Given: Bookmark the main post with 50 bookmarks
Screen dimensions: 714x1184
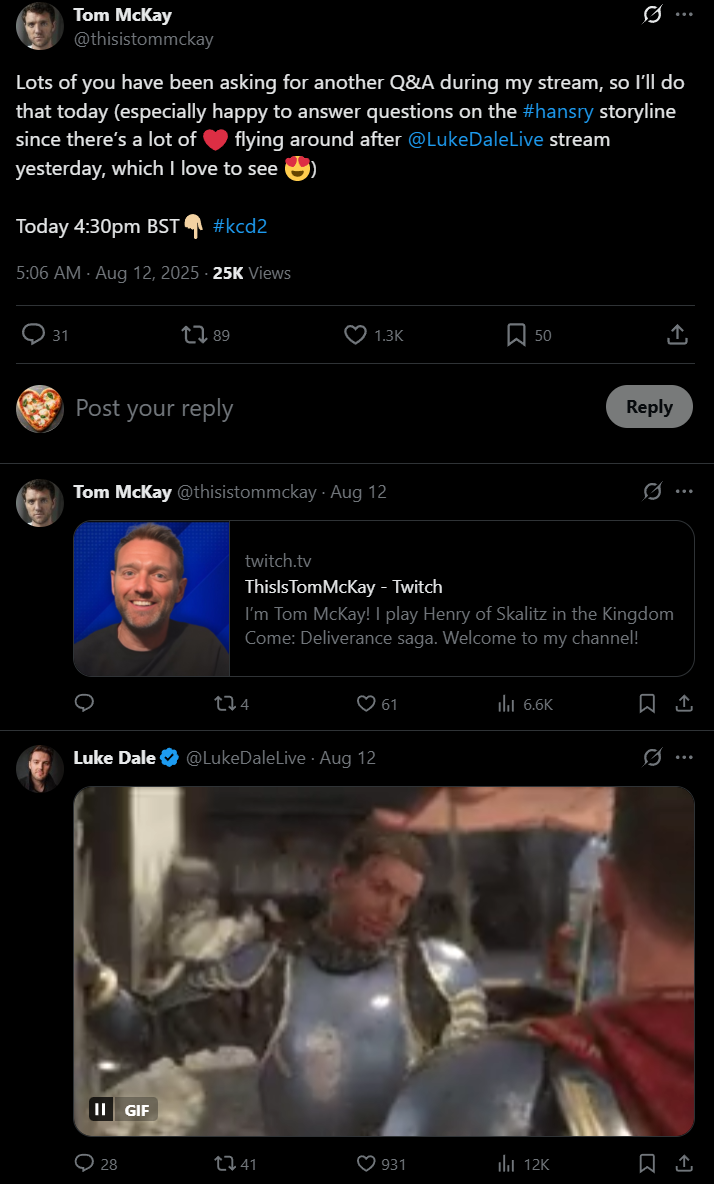Looking at the screenshot, I should (x=516, y=335).
